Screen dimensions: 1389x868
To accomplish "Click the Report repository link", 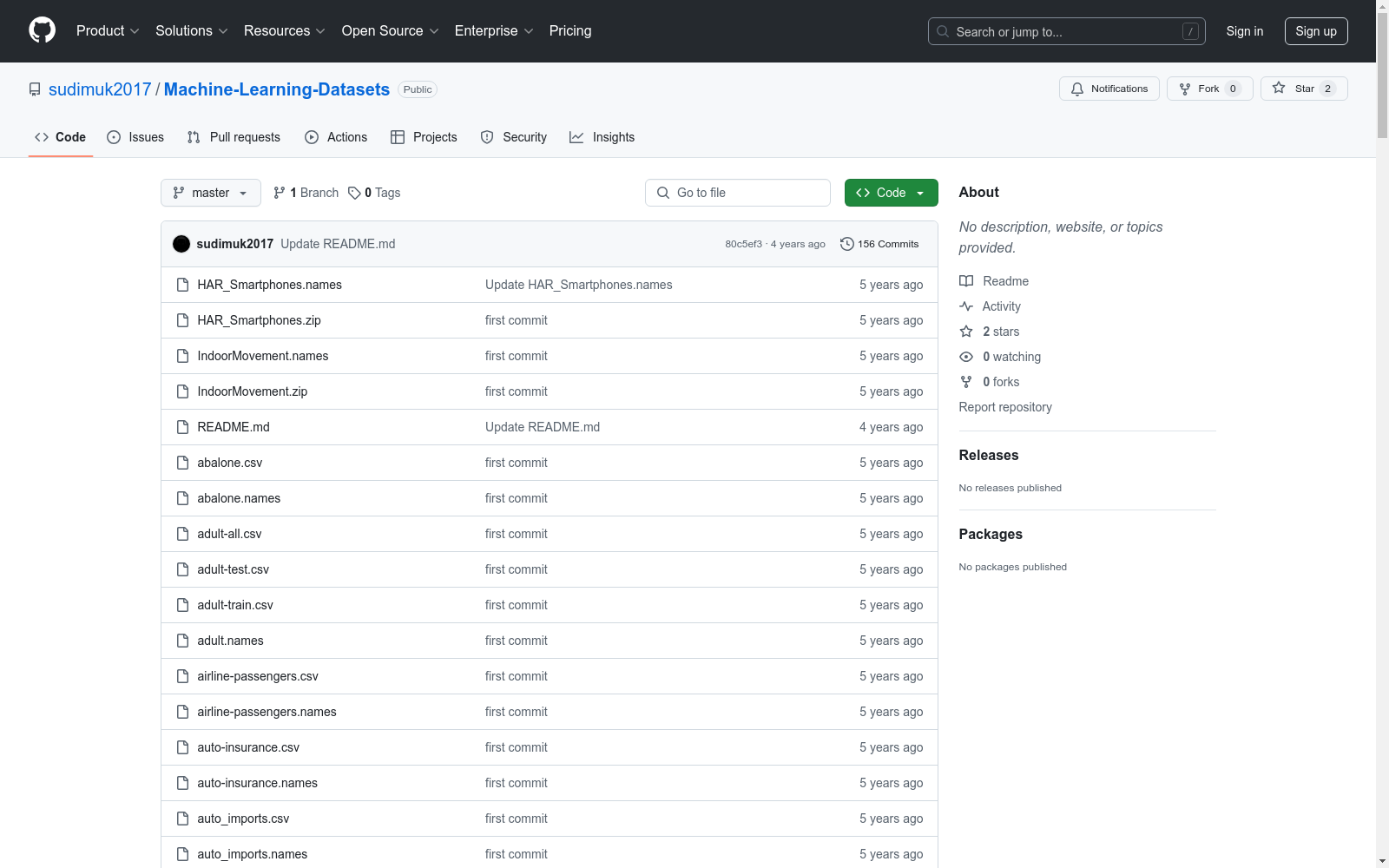I will pyautogui.click(x=1005, y=407).
